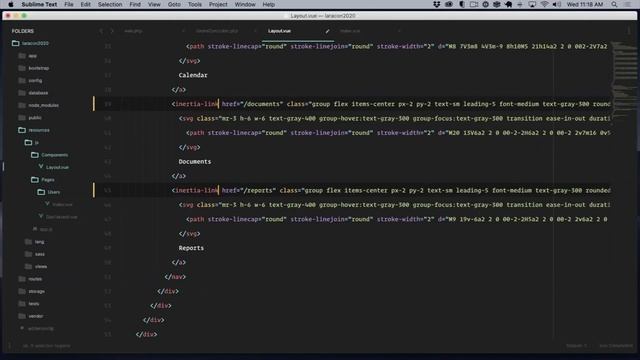Place cursor on the href="/reports" line
The width and height of the screenshot is (640, 360).
pyautogui.click(x=352, y=191)
